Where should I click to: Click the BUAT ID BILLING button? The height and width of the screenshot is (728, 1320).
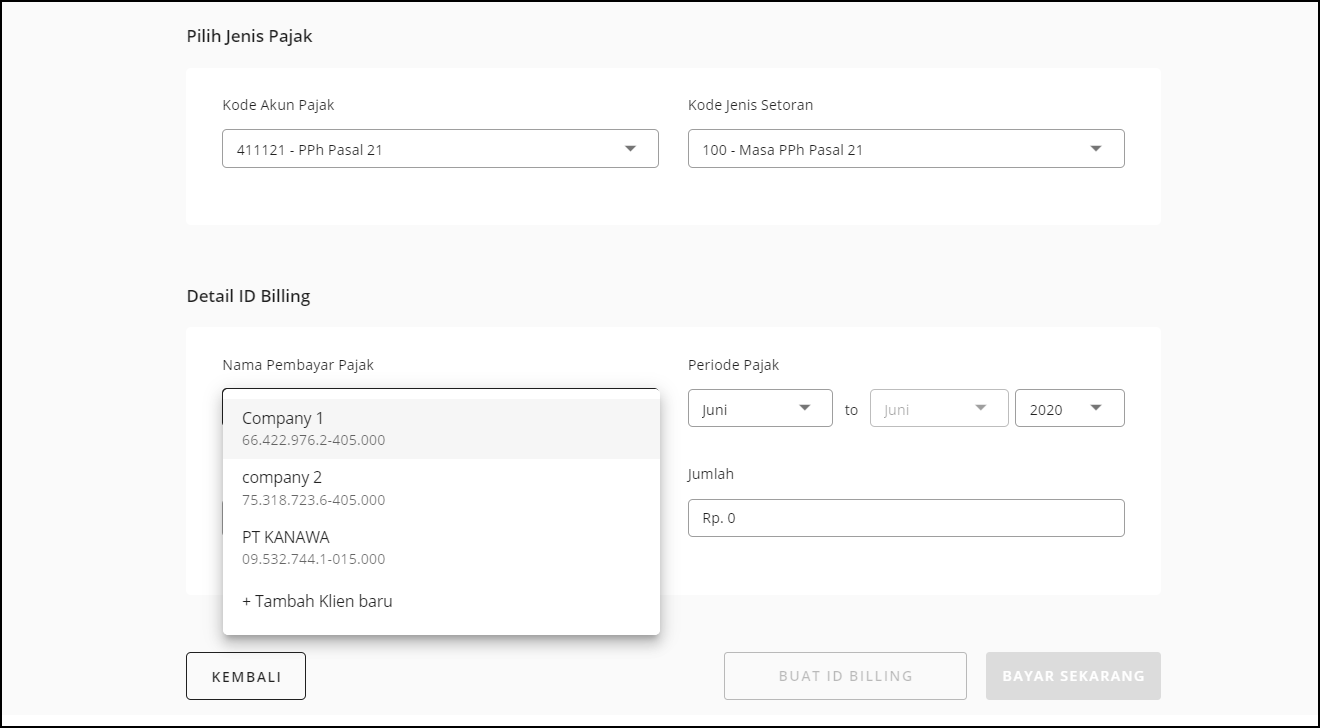(x=845, y=676)
